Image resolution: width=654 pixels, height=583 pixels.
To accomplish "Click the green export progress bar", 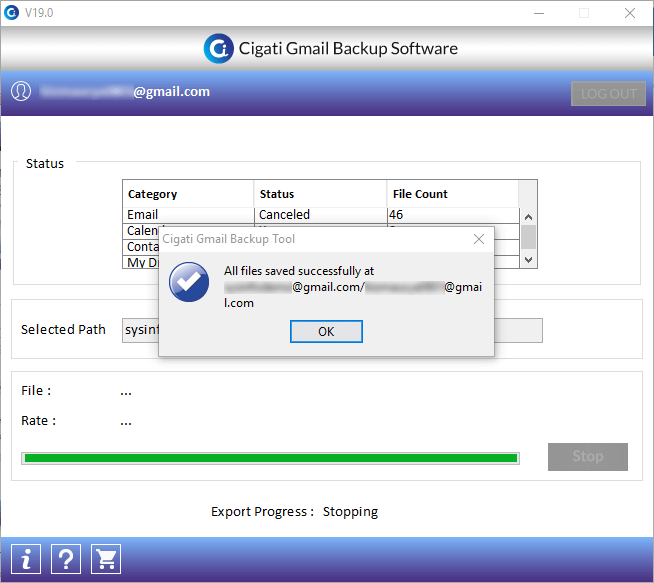I will click(270, 458).
